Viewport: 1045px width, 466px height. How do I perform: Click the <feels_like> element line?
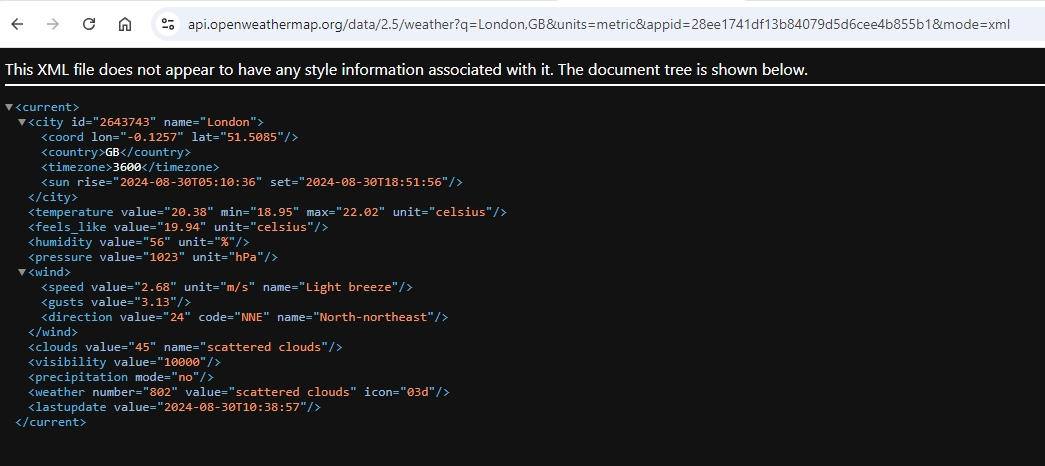pyautogui.click(x=178, y=227)
